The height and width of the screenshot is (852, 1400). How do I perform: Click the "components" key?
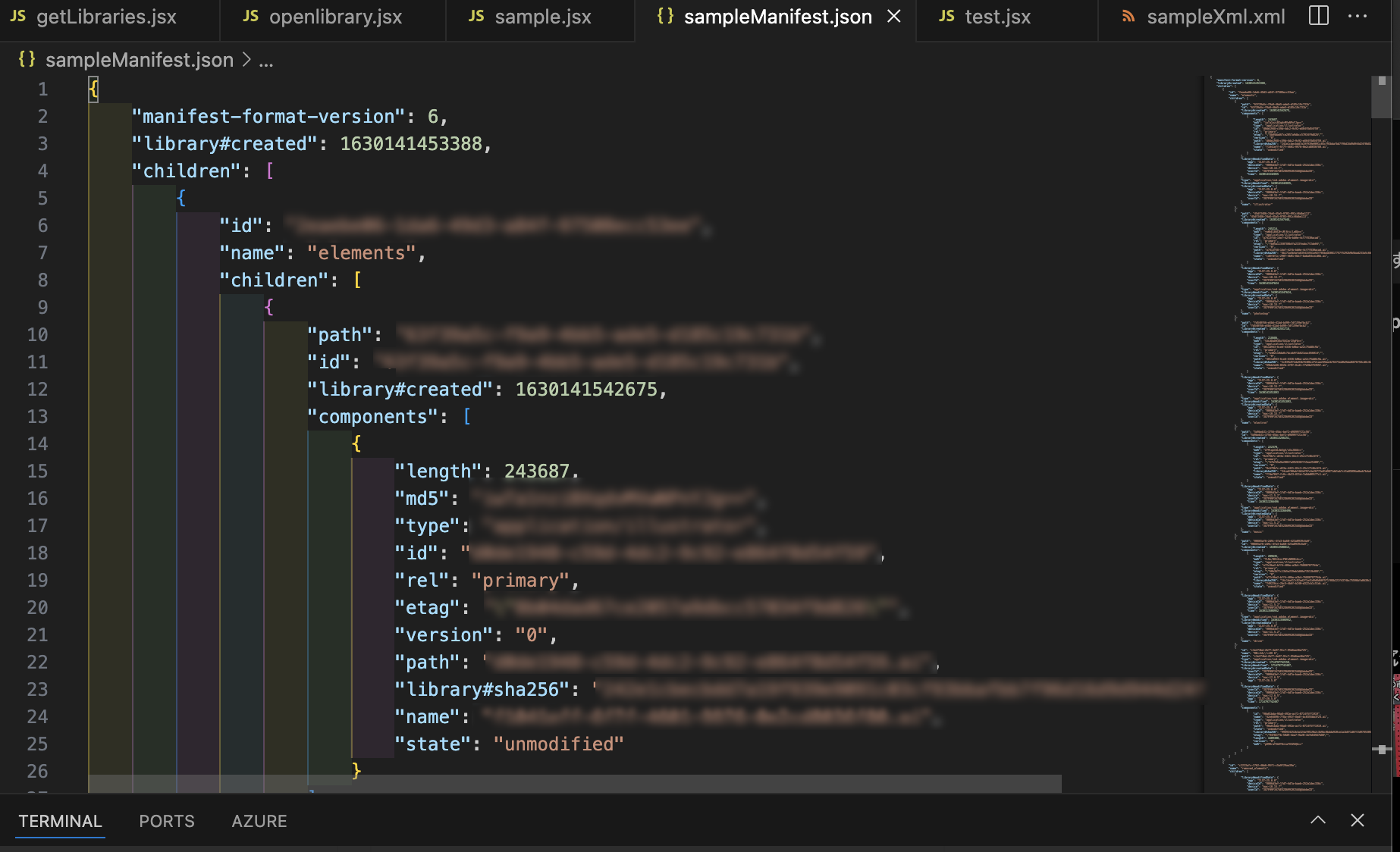(x=372, y=417)
